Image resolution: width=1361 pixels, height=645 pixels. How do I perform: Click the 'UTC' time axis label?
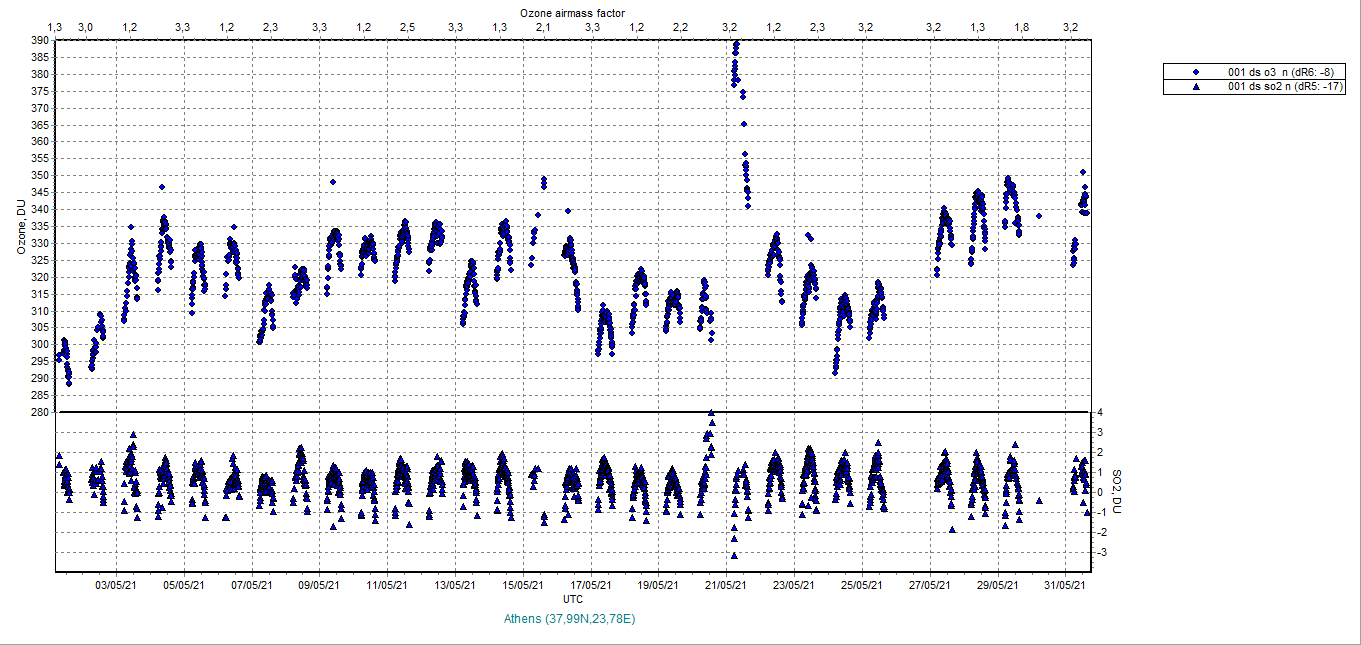(x=573, y=599)
